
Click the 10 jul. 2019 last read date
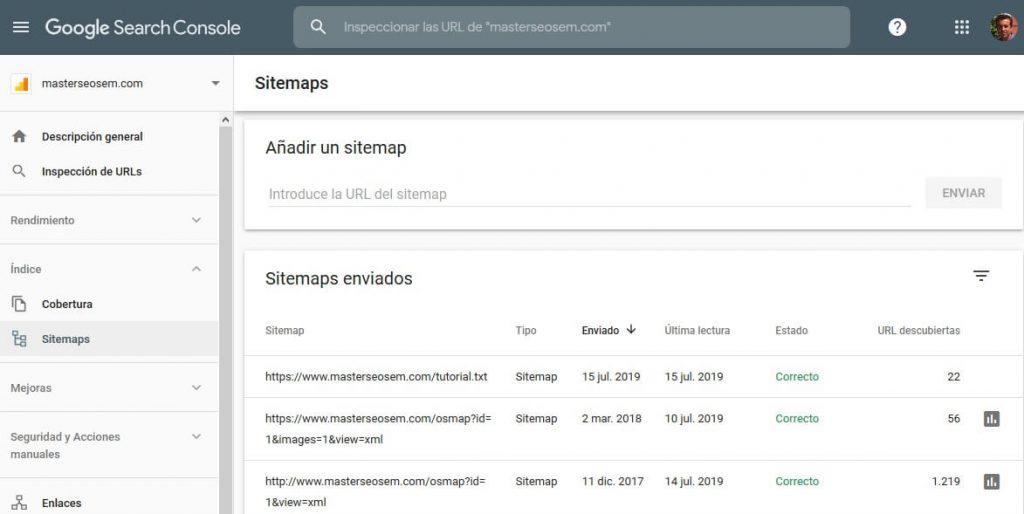694,419
